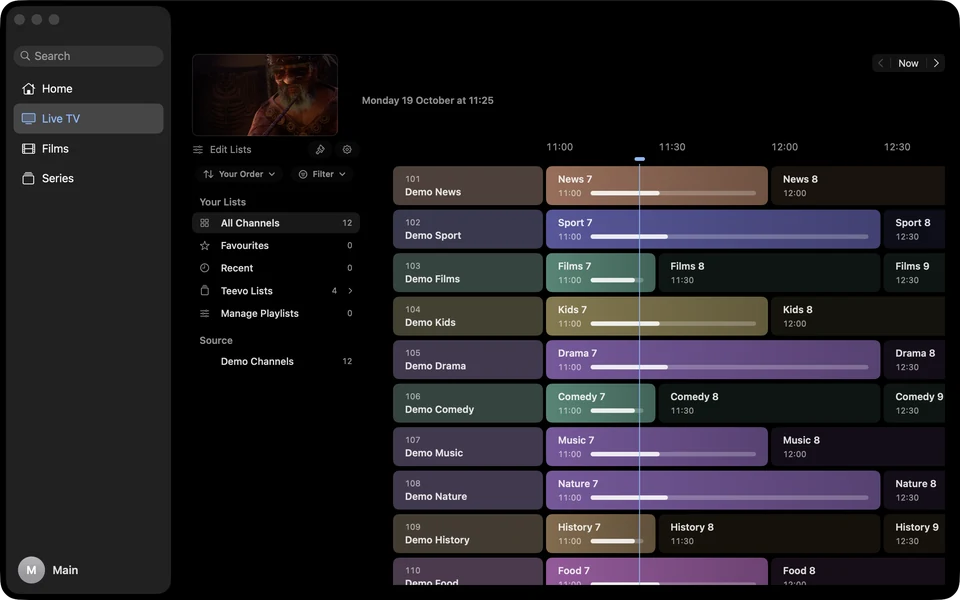Click the Home house icon
The height and width of the screenshot is (600, 960).
(x=28, y=89)
